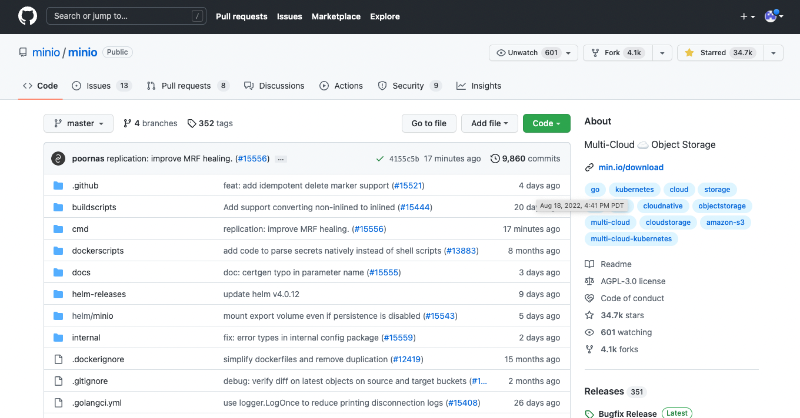This screenshot has height=418, width=800.
Task: Click the Readme book icon
Action: [x=589, y=264]
